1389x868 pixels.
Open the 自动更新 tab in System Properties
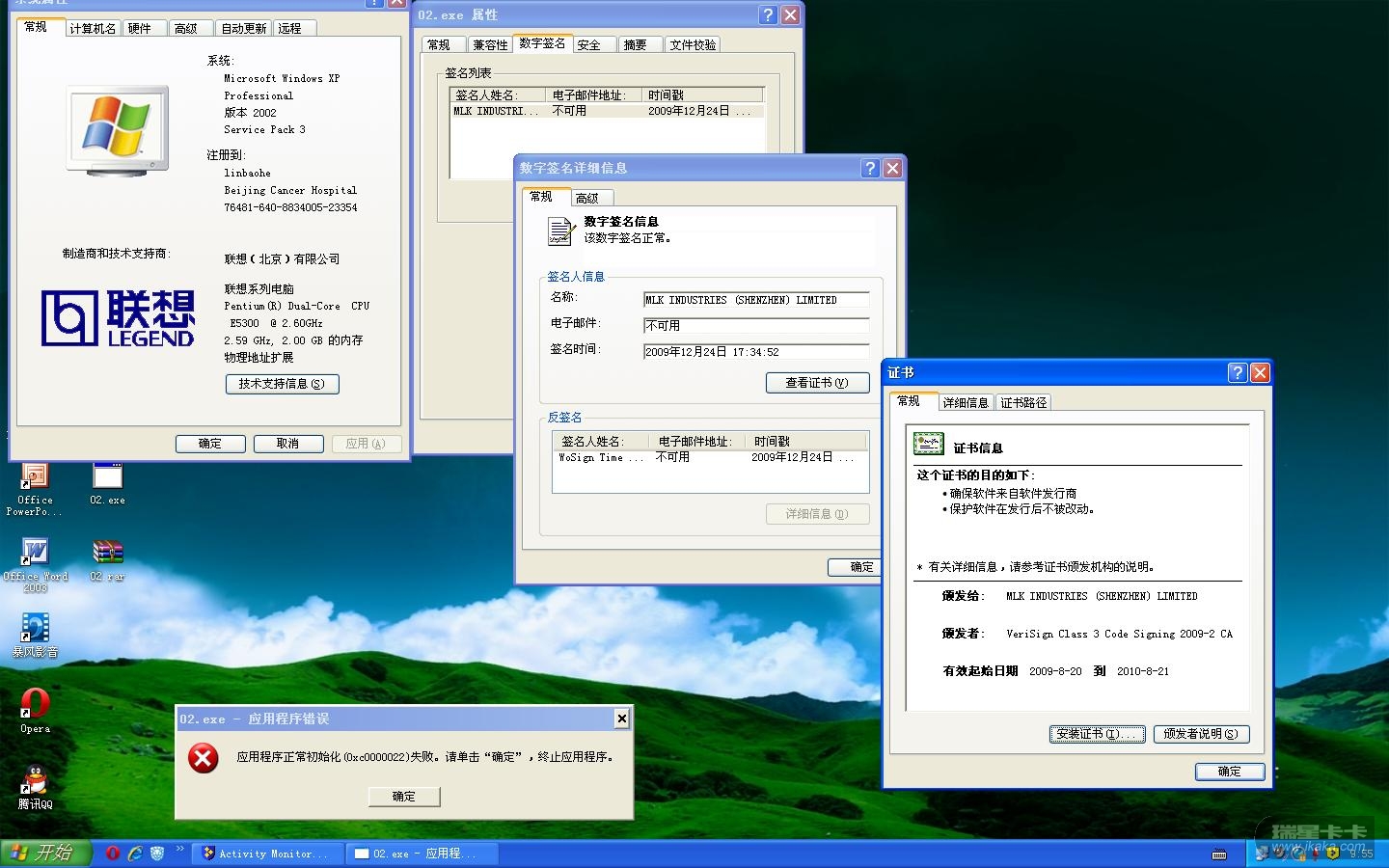[244, 29]
